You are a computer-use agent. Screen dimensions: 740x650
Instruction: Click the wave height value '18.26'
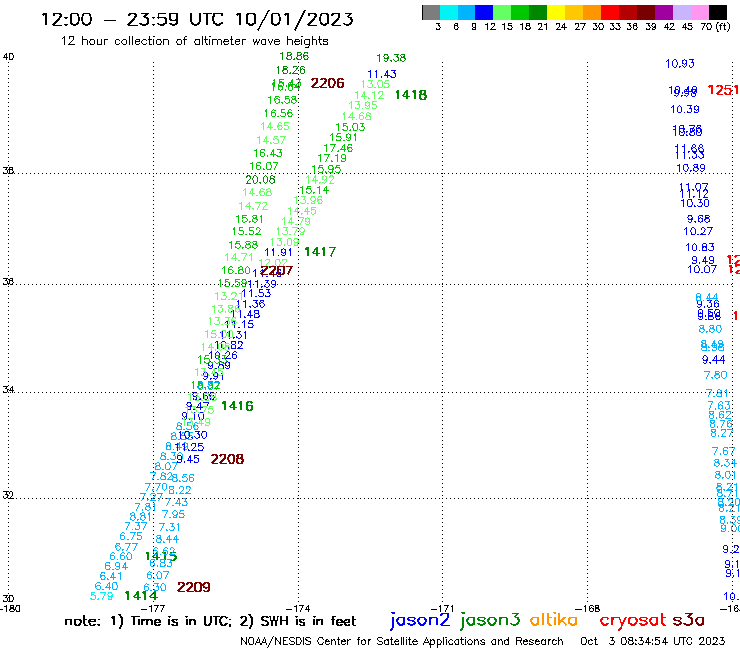(x=291, y=70)
